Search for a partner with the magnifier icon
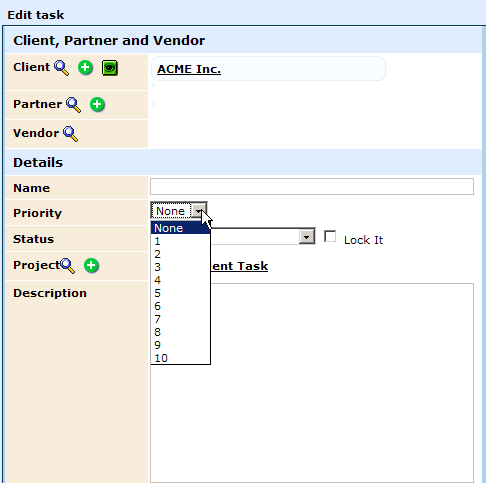 click(73, 105)
